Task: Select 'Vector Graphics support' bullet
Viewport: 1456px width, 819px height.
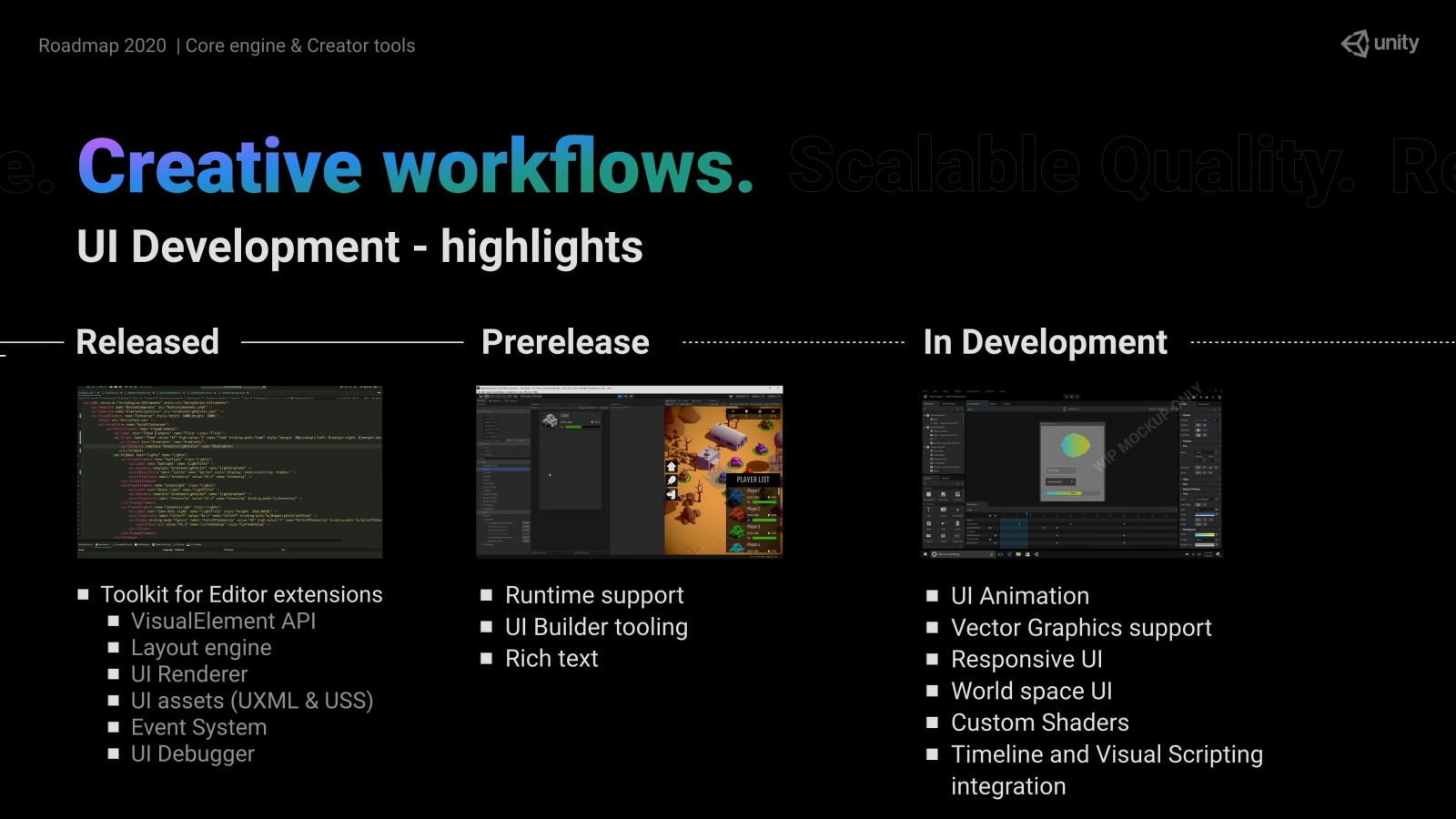Action: [x=1081, y=628]
